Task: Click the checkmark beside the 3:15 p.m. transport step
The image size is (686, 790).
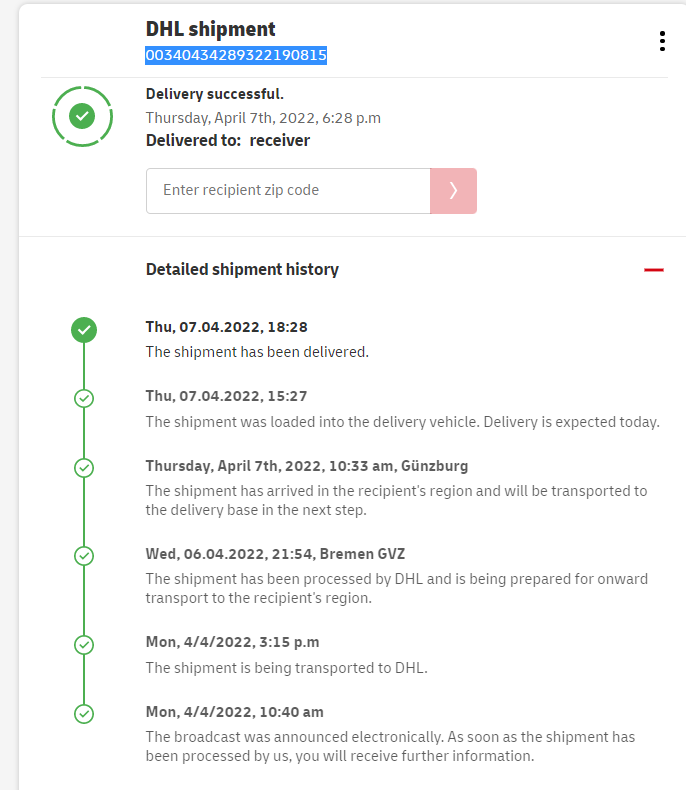Action: tap(84, 644)
